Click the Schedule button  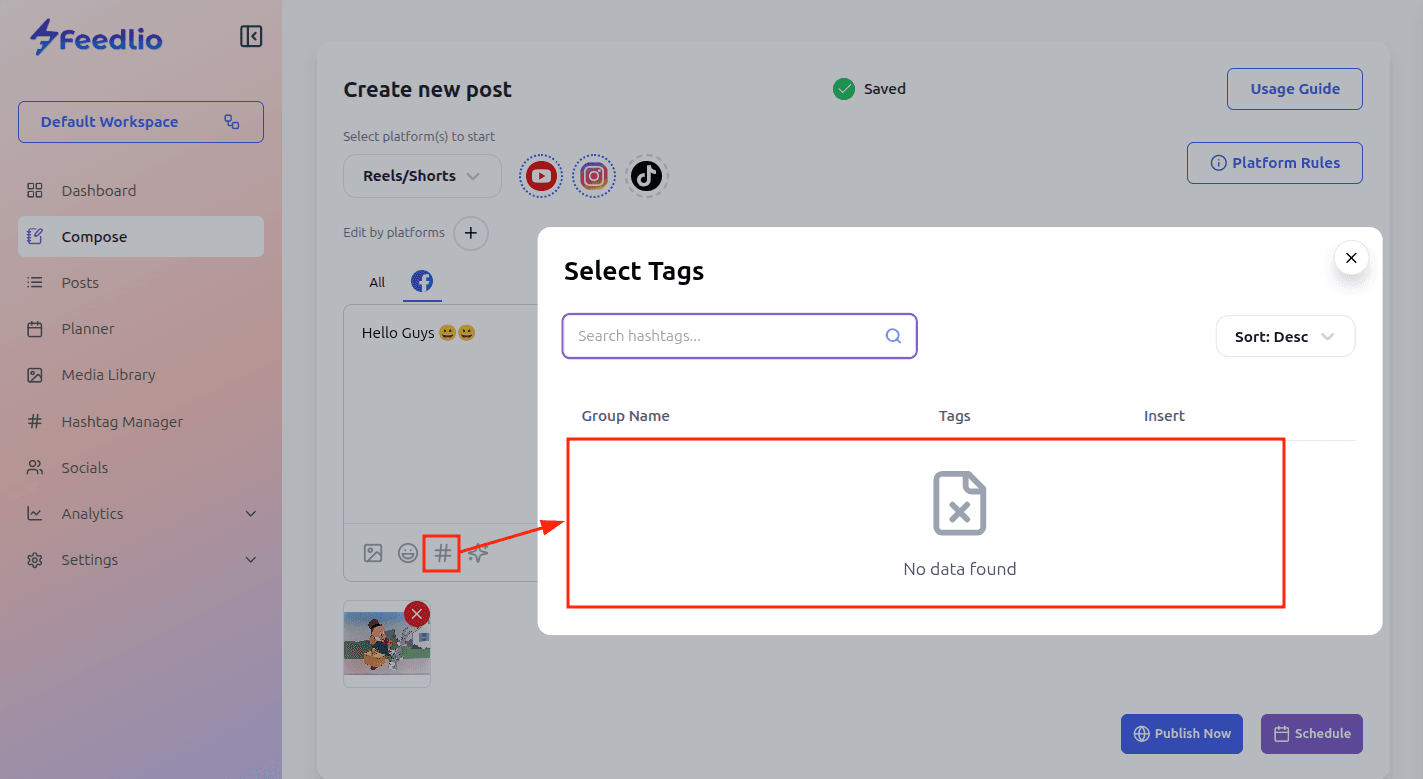pyautogui.click(x=1311, y=734)
